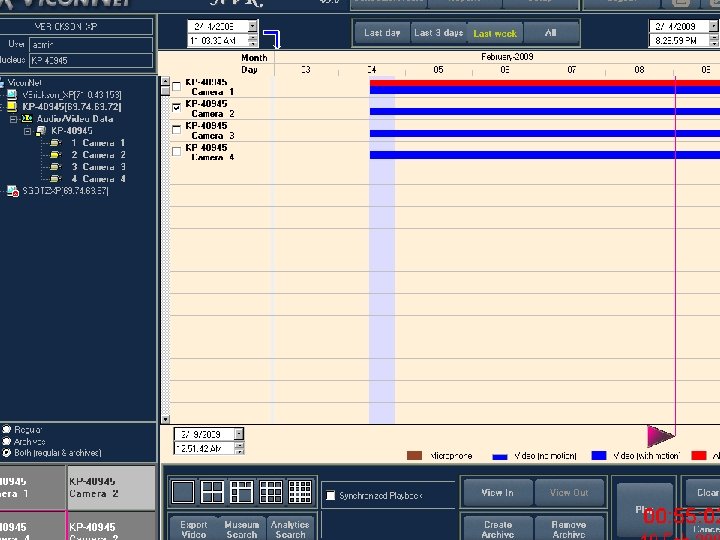The width and height of the screenshot is (720, 540).
Task: Click the day 05 label in the timeline header
Action: click(x=439, y=69)
